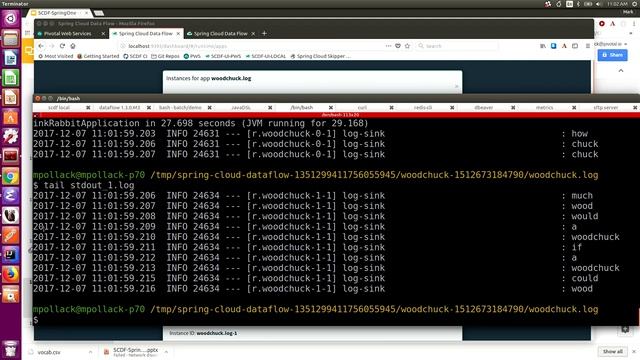Image resolution: width=640 pixels, height=360 pixels.
Task: Open new Firefox tab with plus
Action: (x=264, y=33)
